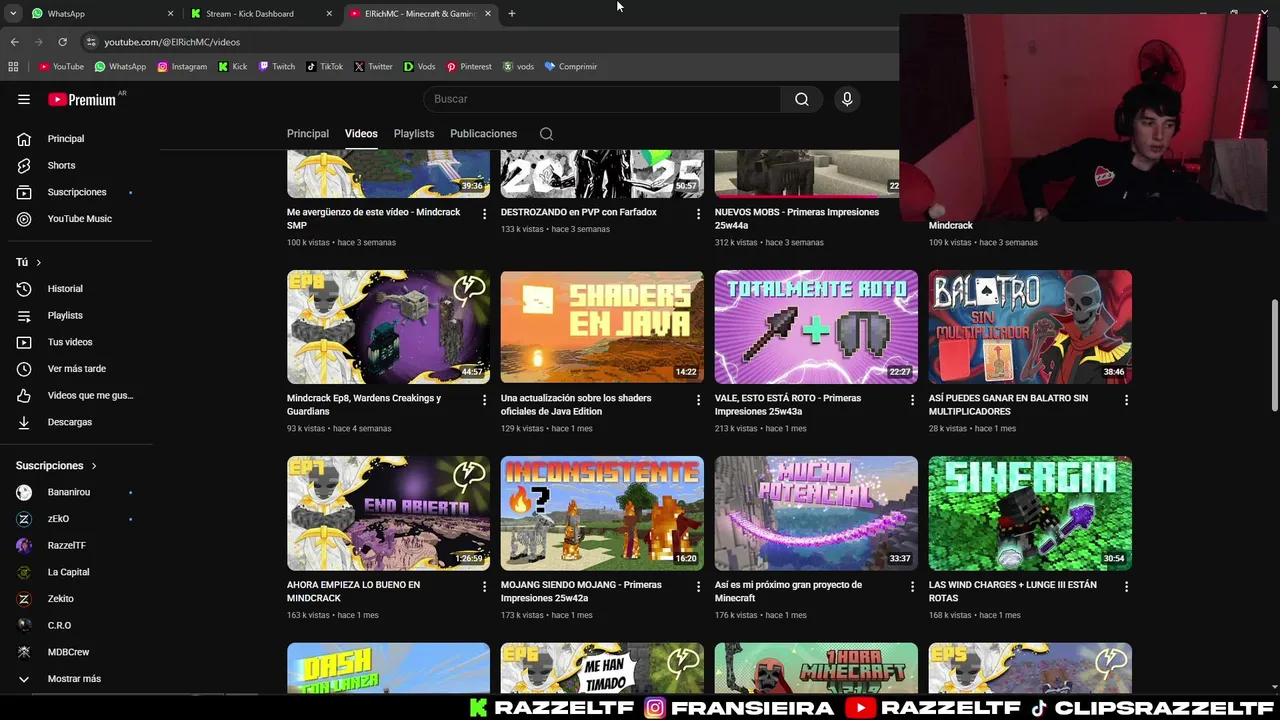Switch to Principal channel tab
The height and width of the screenshot is (720, 1280).
308,134
